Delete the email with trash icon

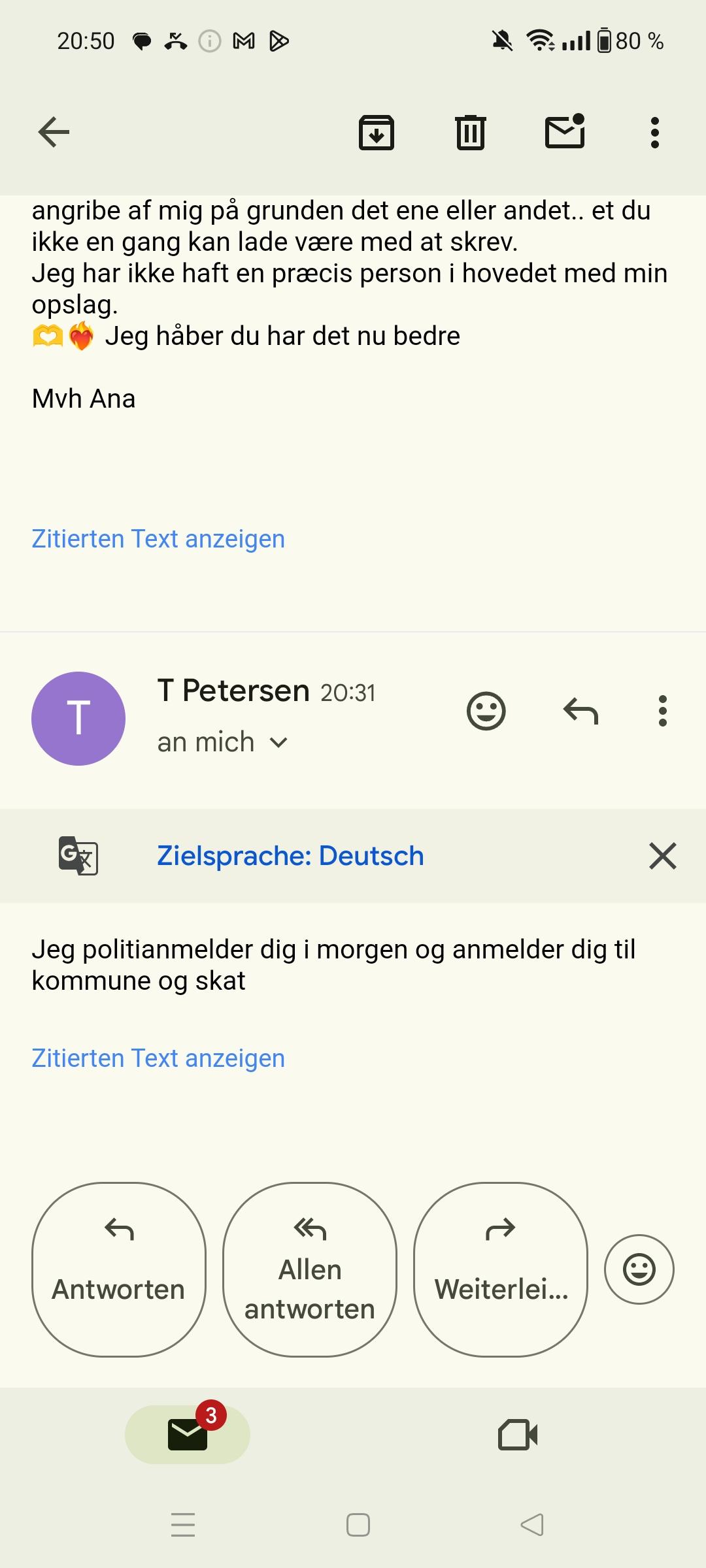(x=470, y=133)
